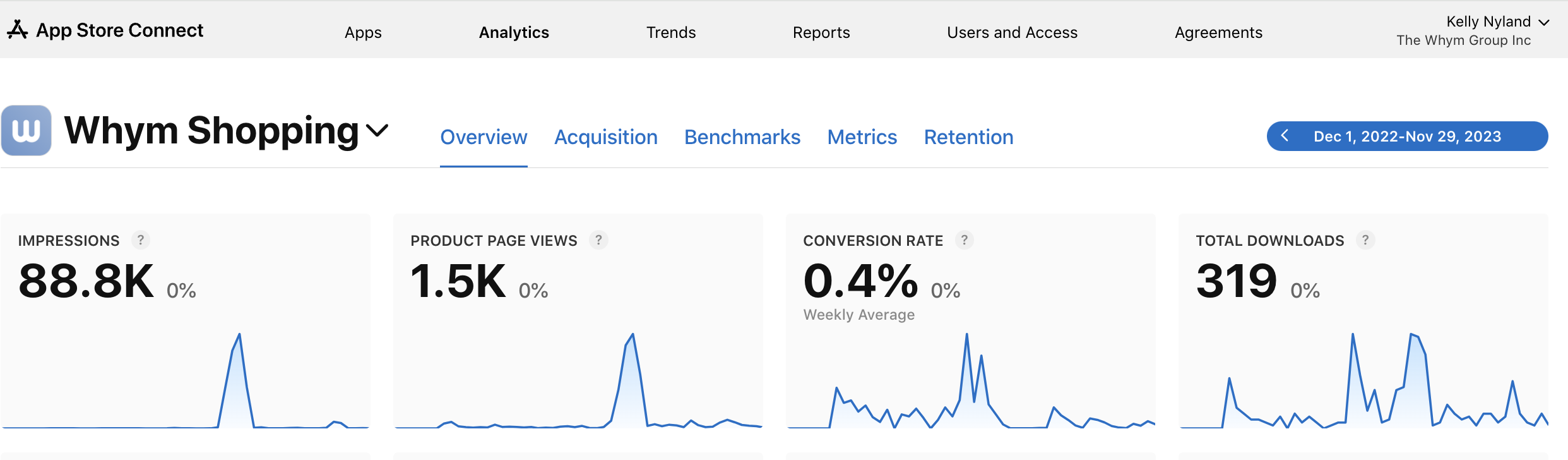Image resolution: width=1568 pixels, height=460 pixels.
Task: Click the Product Page Views help icon
Action: point(598,240)
